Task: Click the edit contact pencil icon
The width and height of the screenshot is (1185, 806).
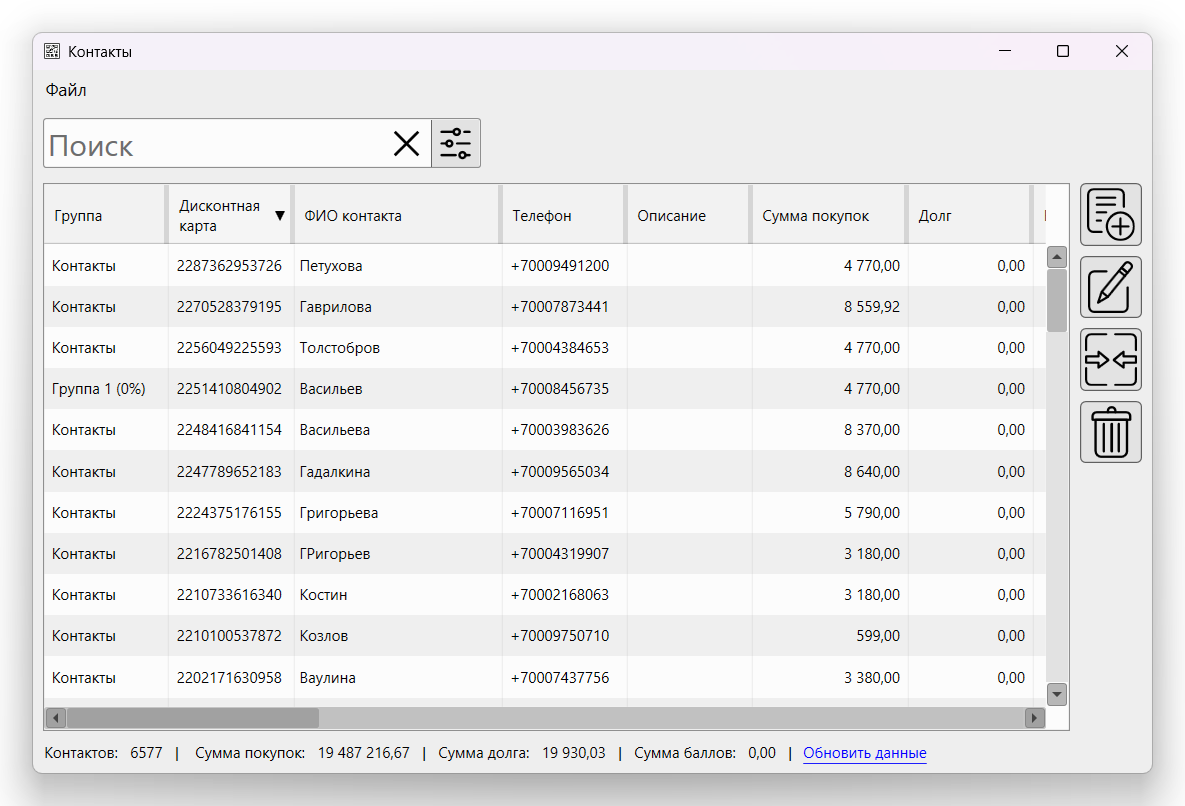Action: (1110, 287)
